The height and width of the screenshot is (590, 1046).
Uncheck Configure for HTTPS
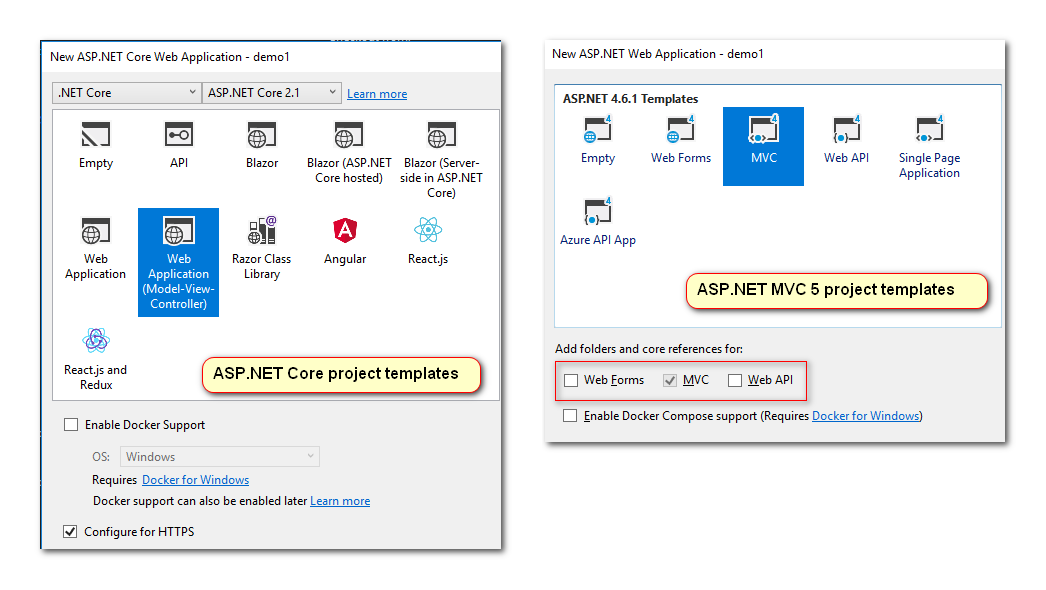pos(70,531)
